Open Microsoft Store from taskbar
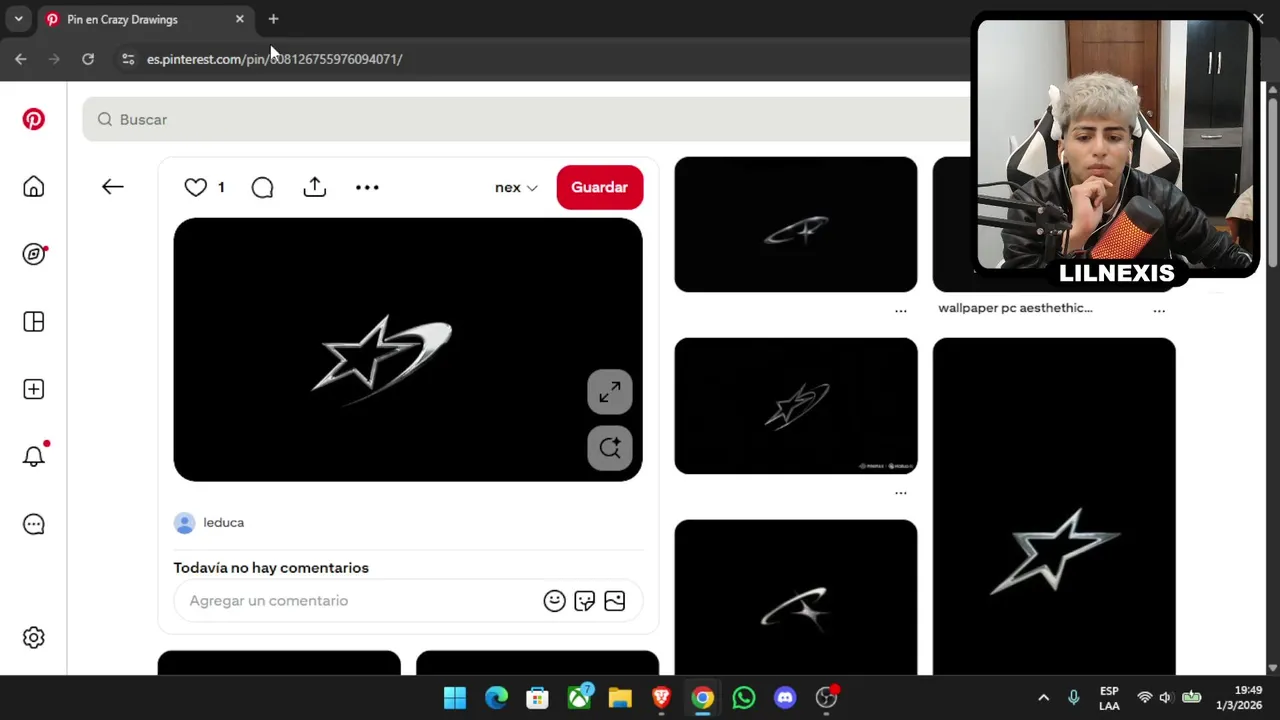Viewport: 1280px width, 720px height. [x=538, y=698]
